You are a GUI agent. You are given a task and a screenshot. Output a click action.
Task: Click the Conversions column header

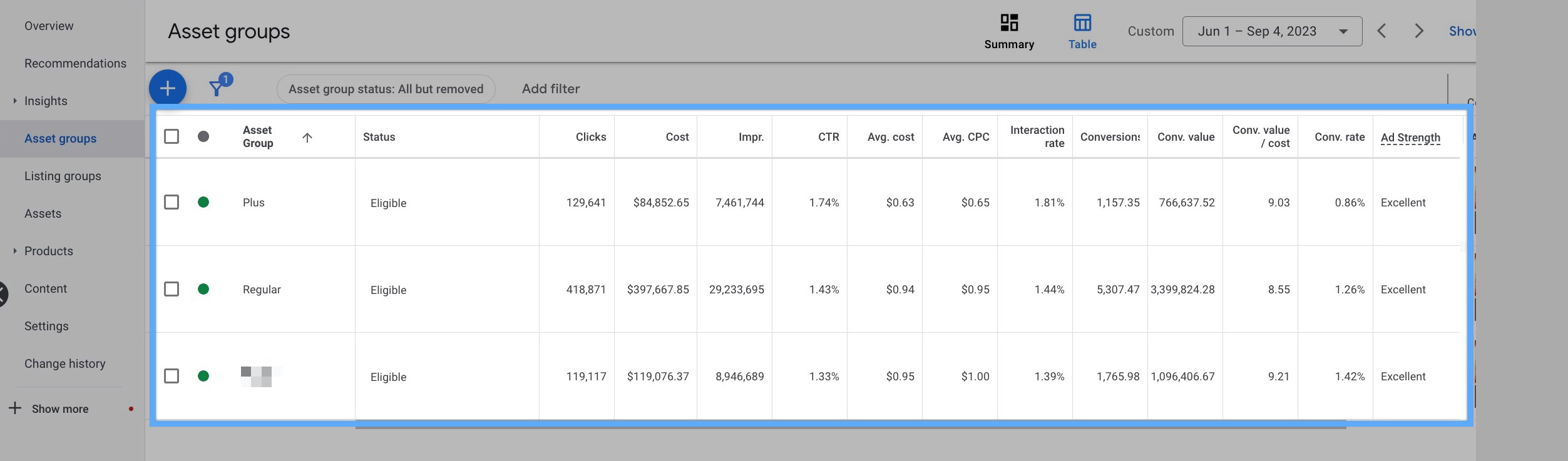pos(1110,137)
